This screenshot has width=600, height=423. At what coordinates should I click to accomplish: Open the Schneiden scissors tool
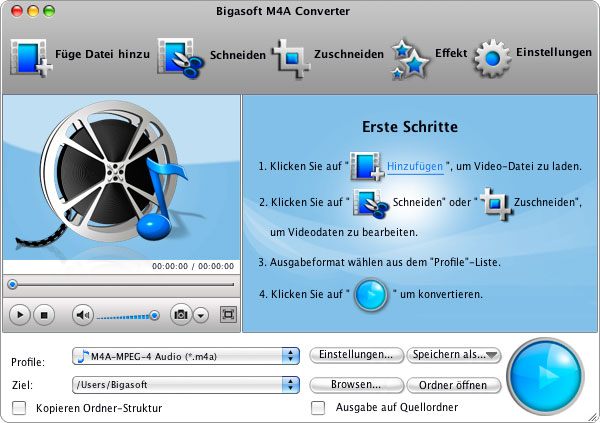tap(181, 59)
